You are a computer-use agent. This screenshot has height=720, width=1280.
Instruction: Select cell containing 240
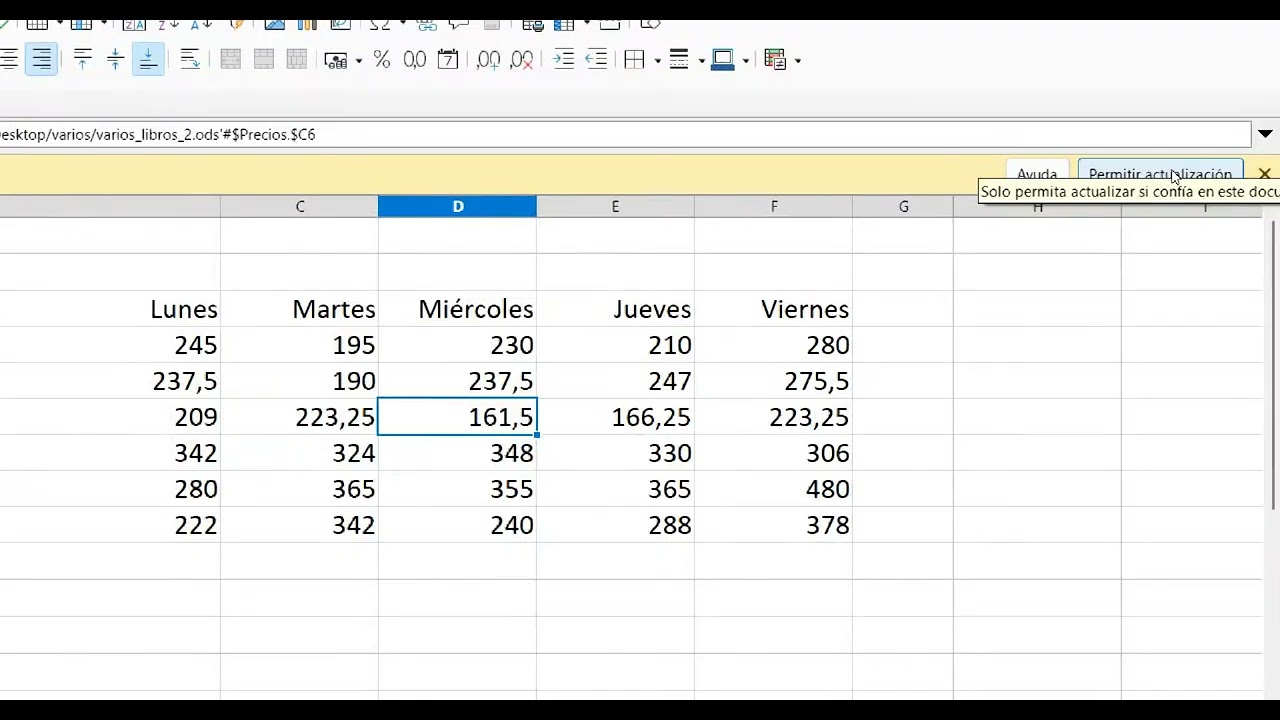tap(458, 525)
